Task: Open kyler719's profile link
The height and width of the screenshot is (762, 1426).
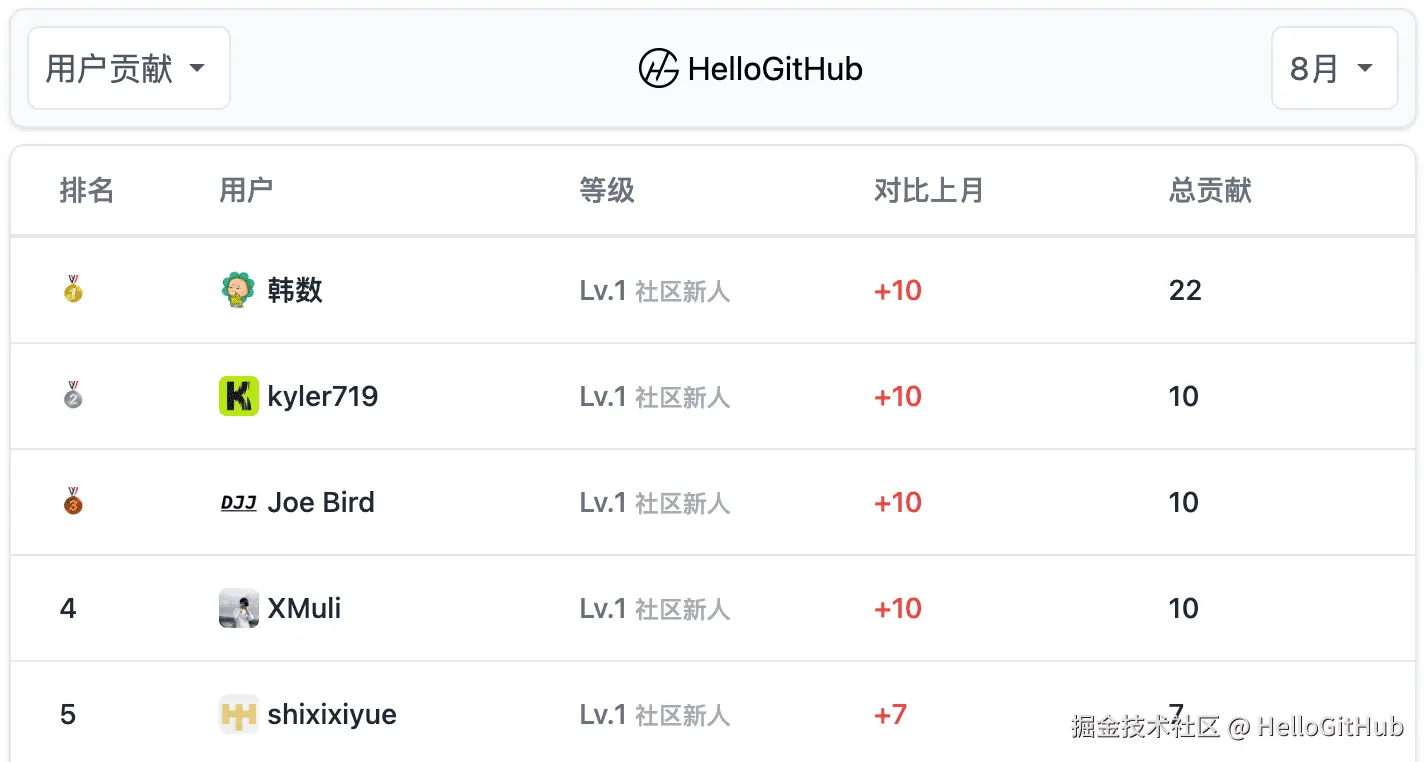Action: pyautogui.click(x=322, y=396)
